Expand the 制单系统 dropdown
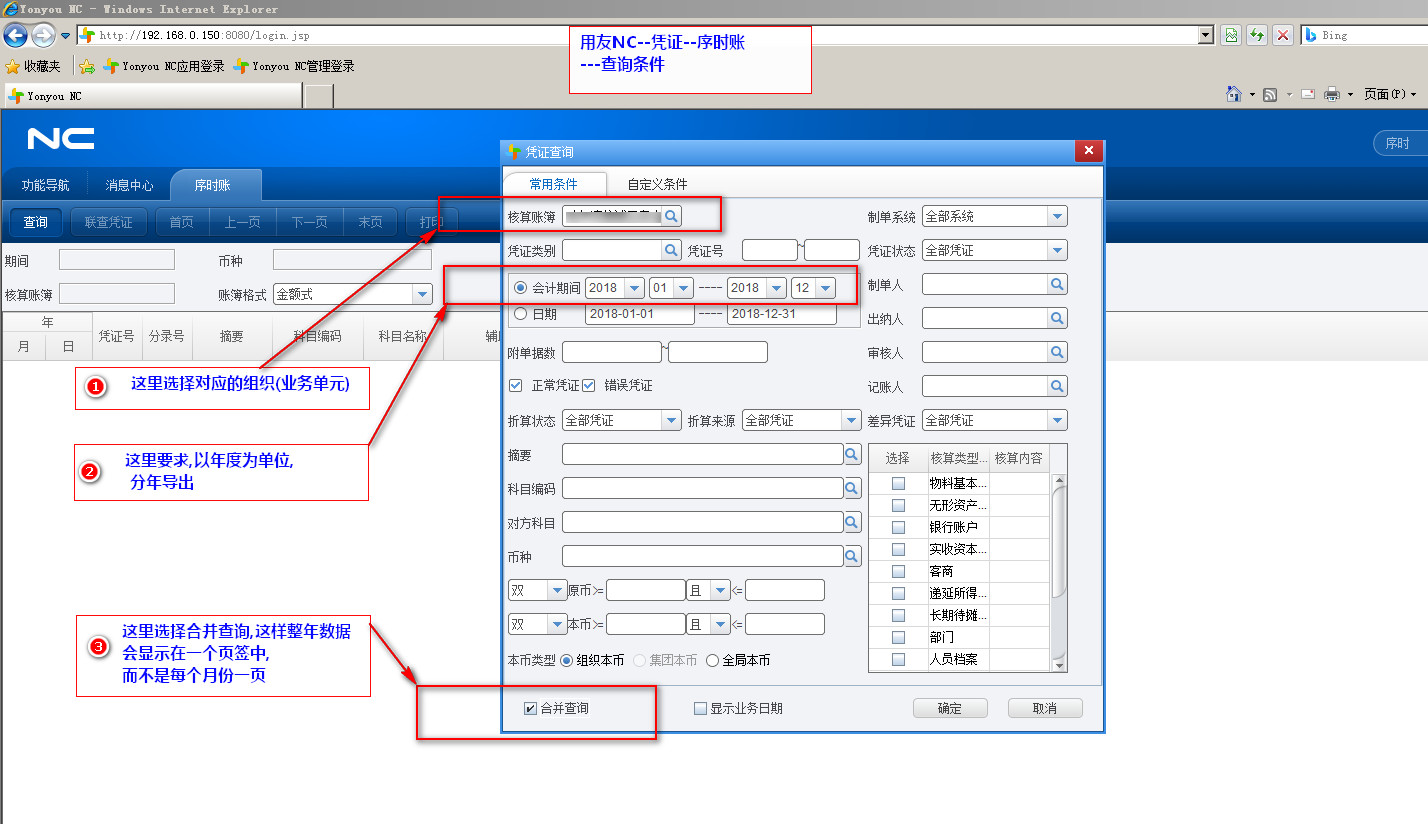 click(x=1057, y=216)
